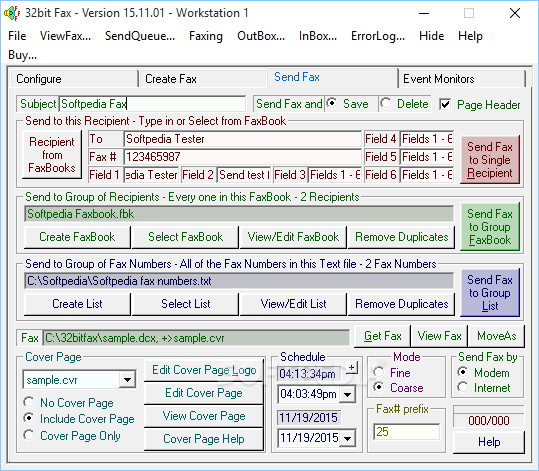
Task: Click the Select FaxBook button
Action: tap(185, 237)
